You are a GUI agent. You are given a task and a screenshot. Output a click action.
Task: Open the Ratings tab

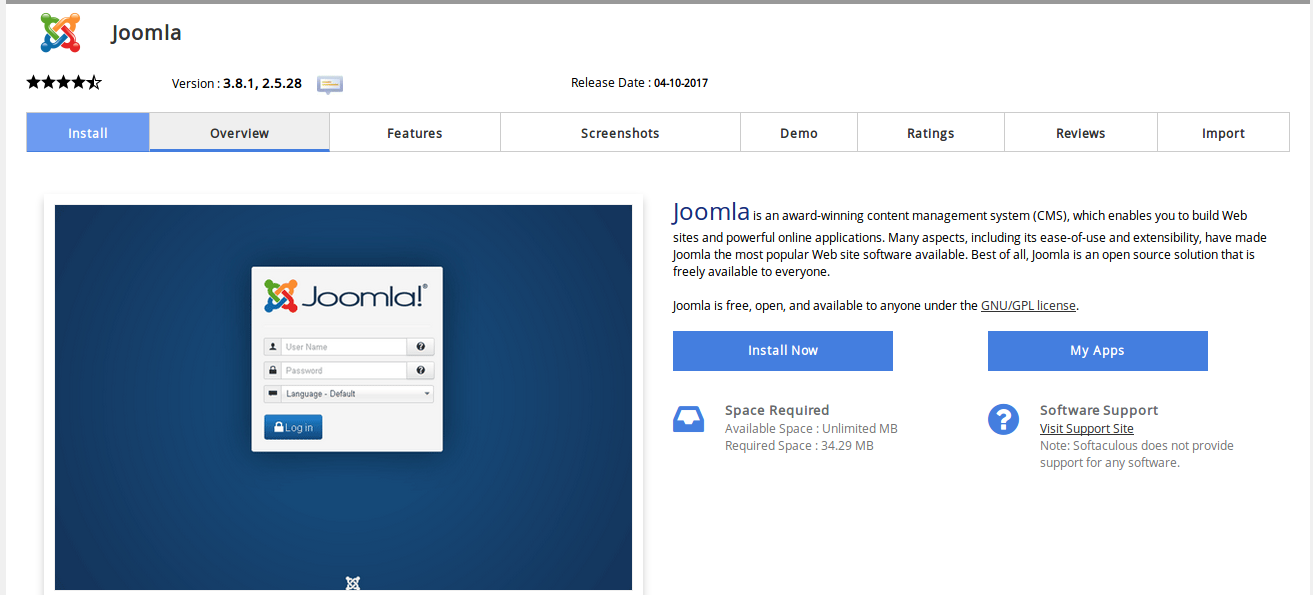931,132
